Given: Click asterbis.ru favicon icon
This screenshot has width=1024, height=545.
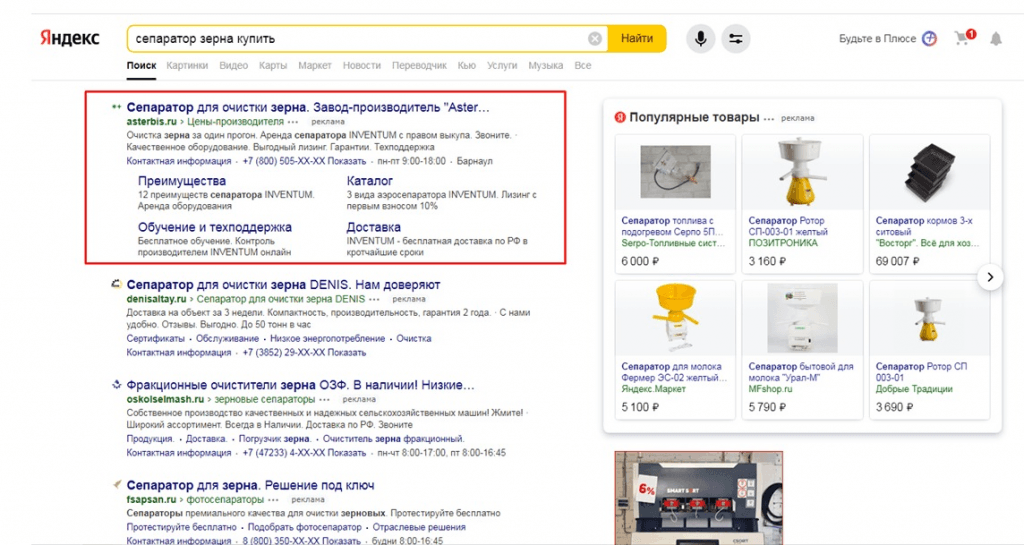Looking at the screenshot, I should pyautogui.click(x=116, y=107).
